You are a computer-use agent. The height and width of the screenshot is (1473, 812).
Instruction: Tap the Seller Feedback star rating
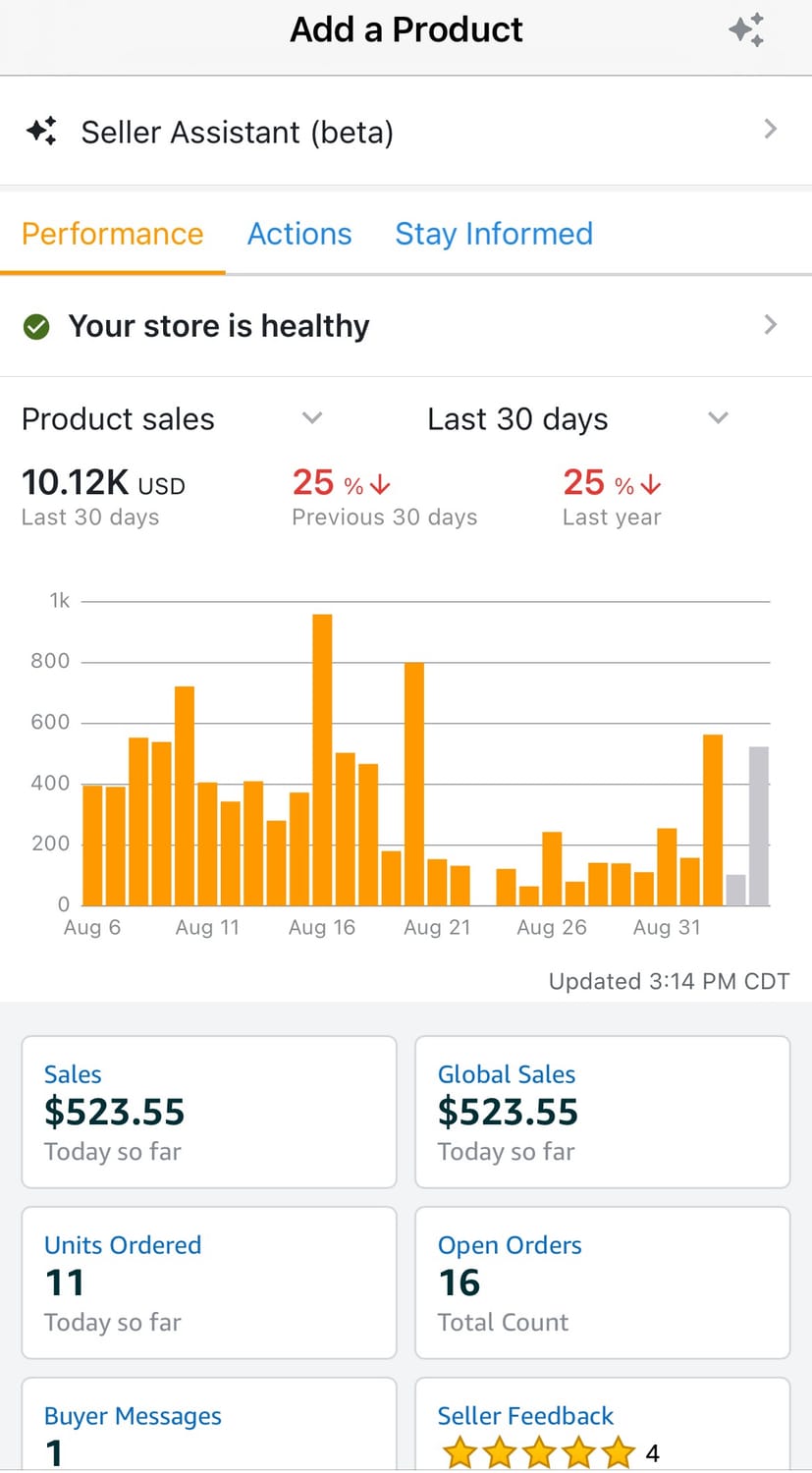point(539,1451)
